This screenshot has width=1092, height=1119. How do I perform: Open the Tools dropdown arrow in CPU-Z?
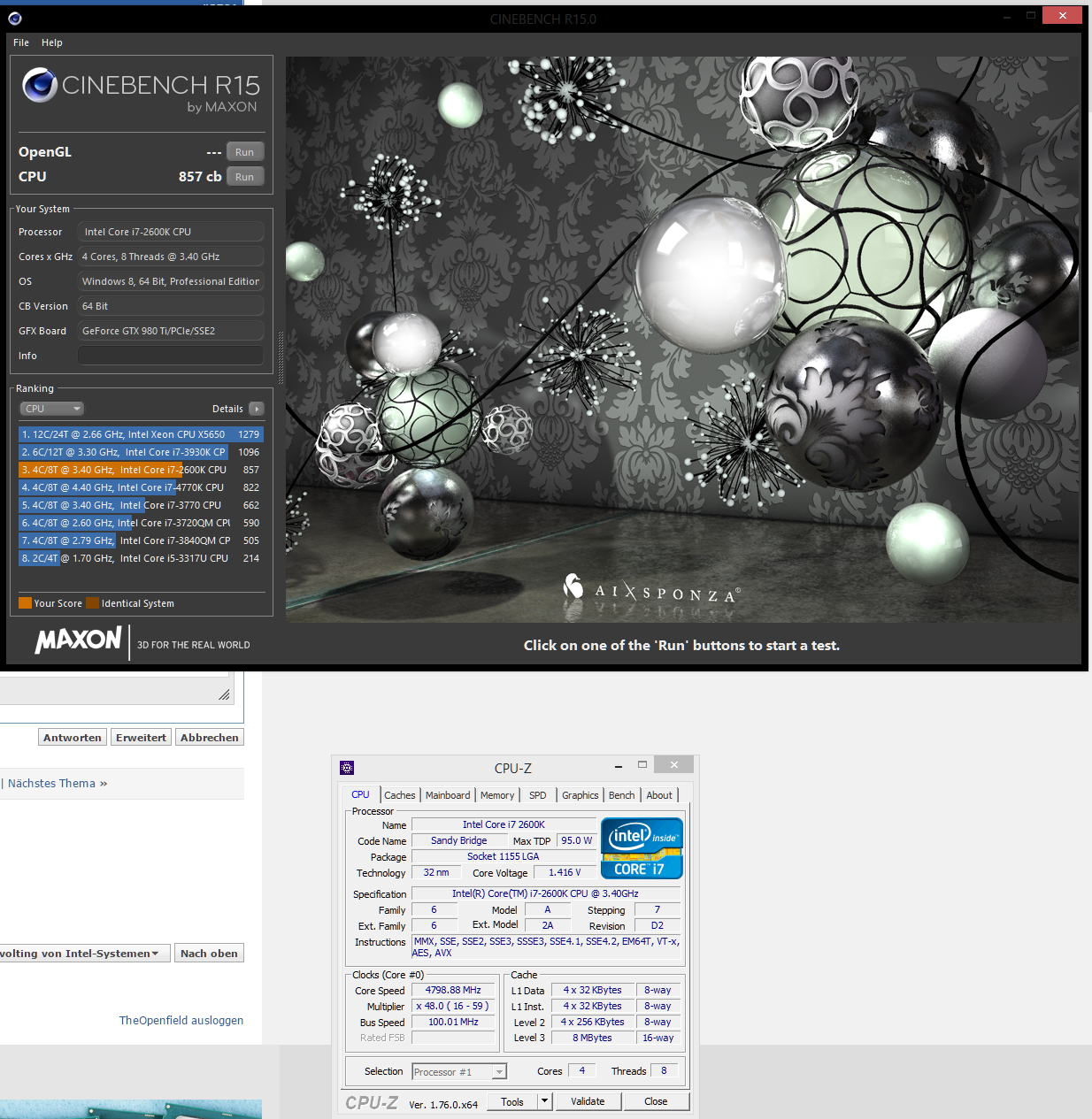(545, 1102)
